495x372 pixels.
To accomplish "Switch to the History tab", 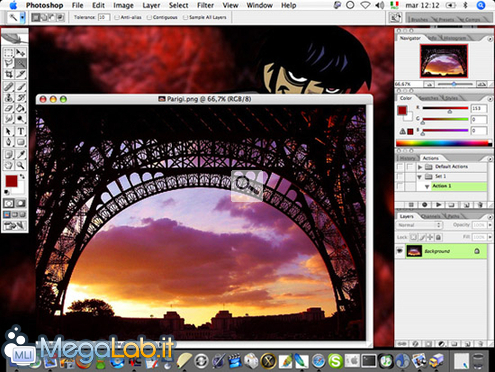I will [407, 158].
